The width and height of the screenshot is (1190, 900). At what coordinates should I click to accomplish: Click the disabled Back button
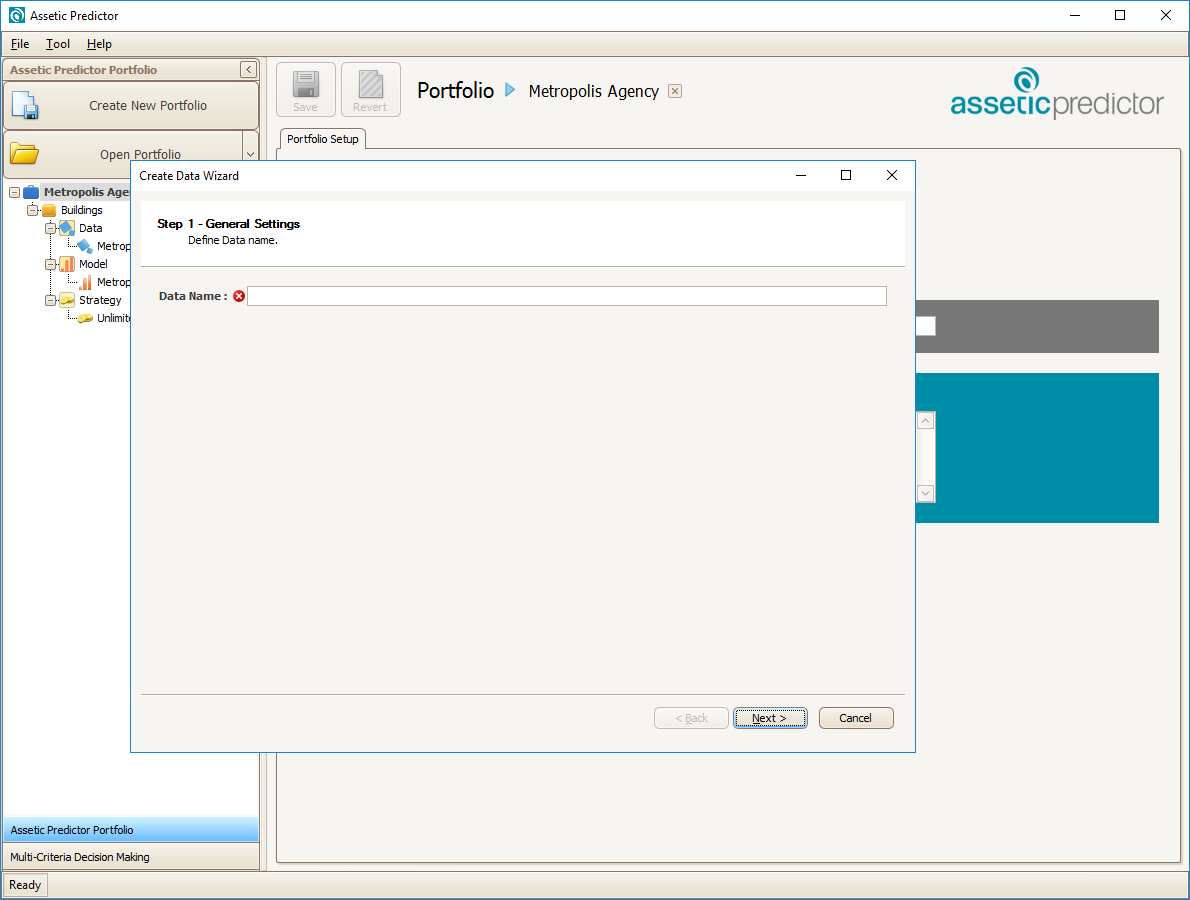coord(691,718)
